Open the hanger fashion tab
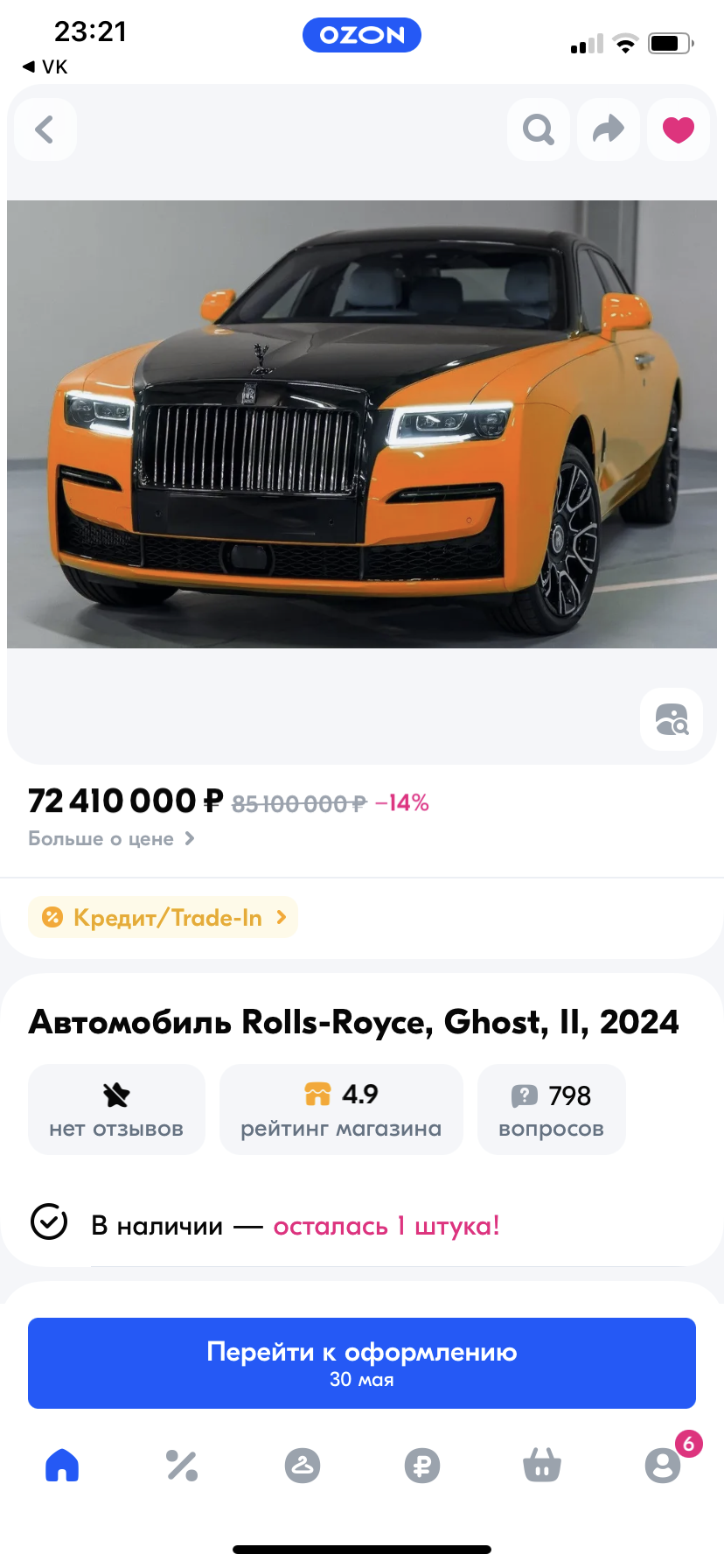Screen dimensions: 724x1568 303,1465
